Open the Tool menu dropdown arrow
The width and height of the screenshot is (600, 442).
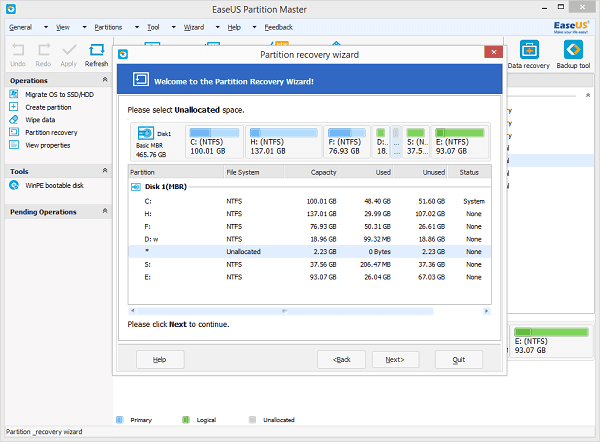pos(173,27)
